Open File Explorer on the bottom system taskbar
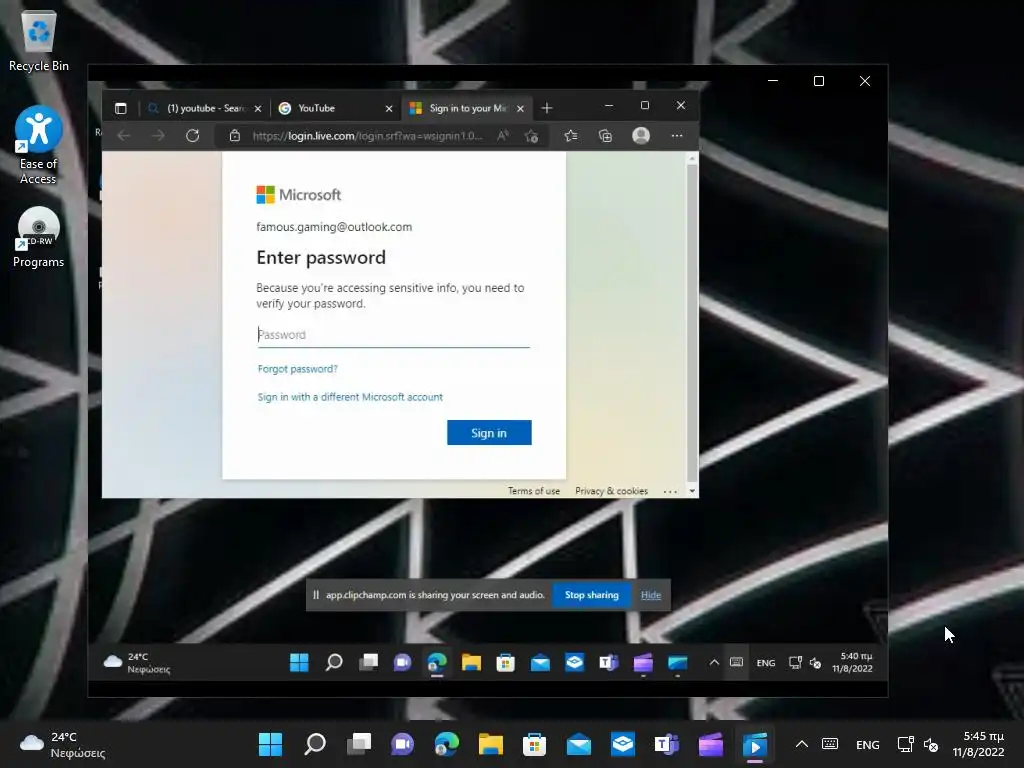1024x768 pixels. point(490,744)
